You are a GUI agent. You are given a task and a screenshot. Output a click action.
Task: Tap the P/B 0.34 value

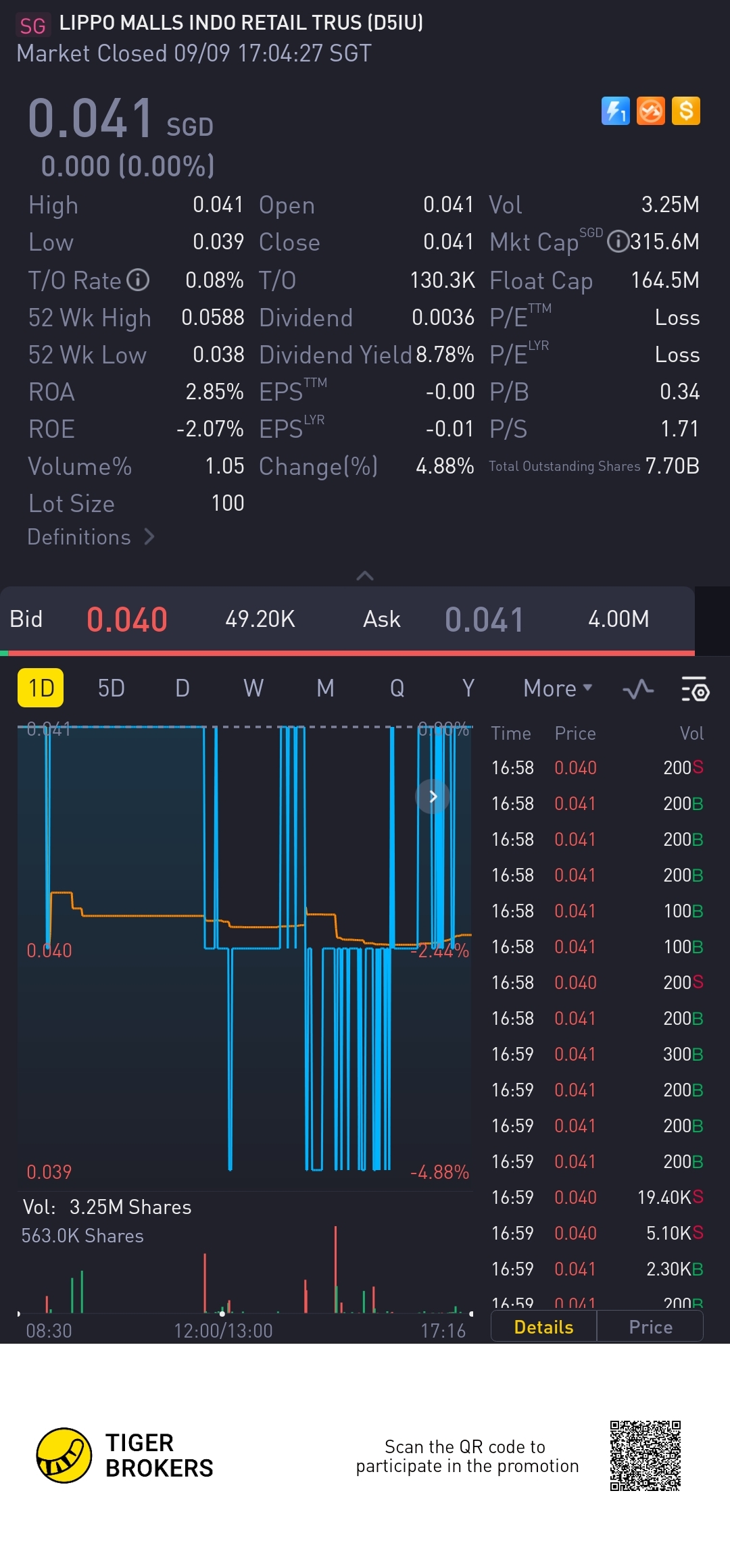point(679,391)
